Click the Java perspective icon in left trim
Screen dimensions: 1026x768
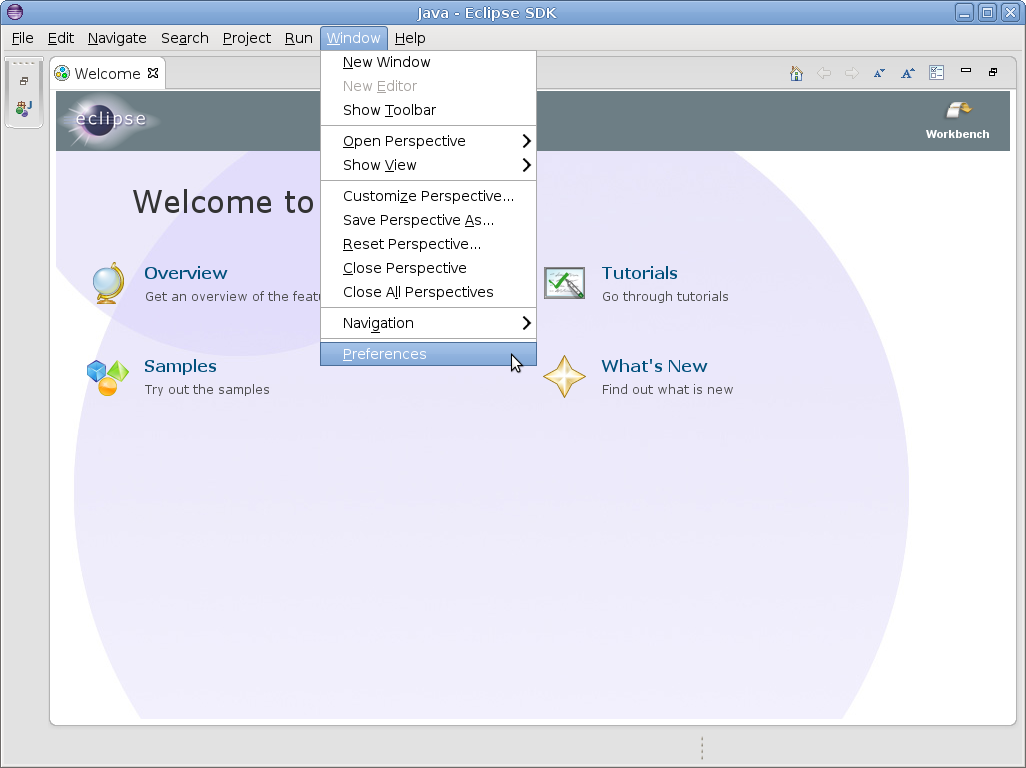tap(24, 108)
